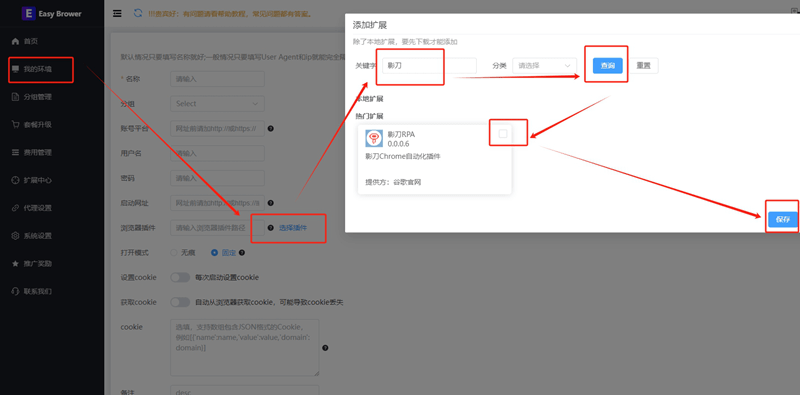
Task: Click help icon before 选择插件 link
Action: [x=271, y=228]
